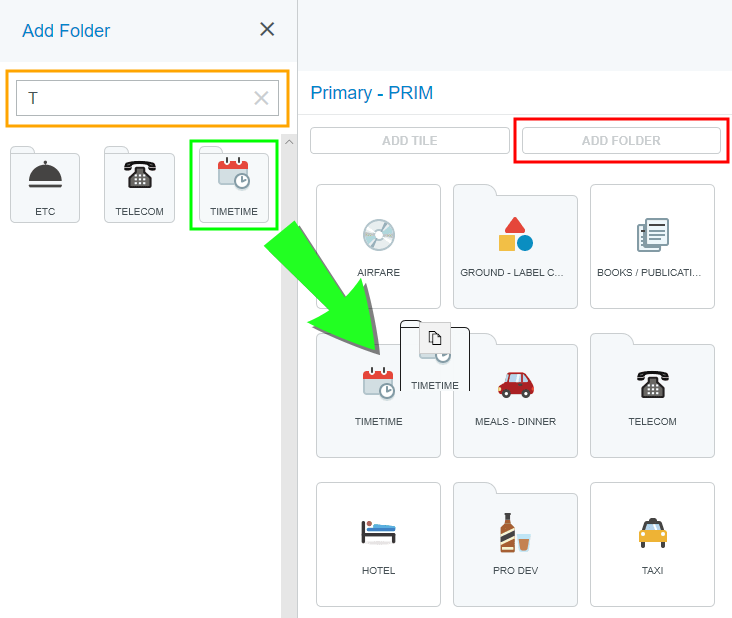
Task: Click the ADD FOLDER button
Action: coord(621,141)
